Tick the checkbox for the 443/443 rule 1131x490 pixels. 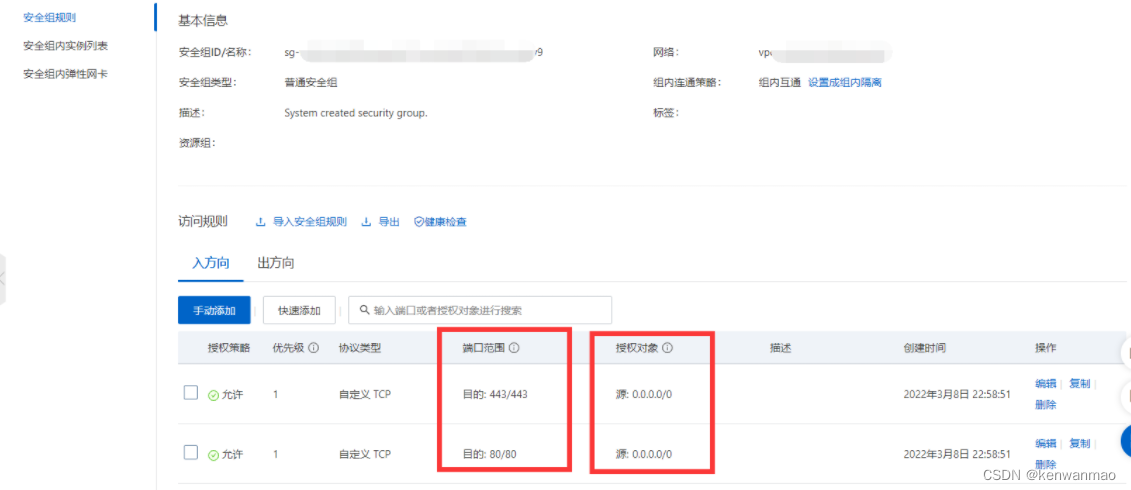pos(190,393)
